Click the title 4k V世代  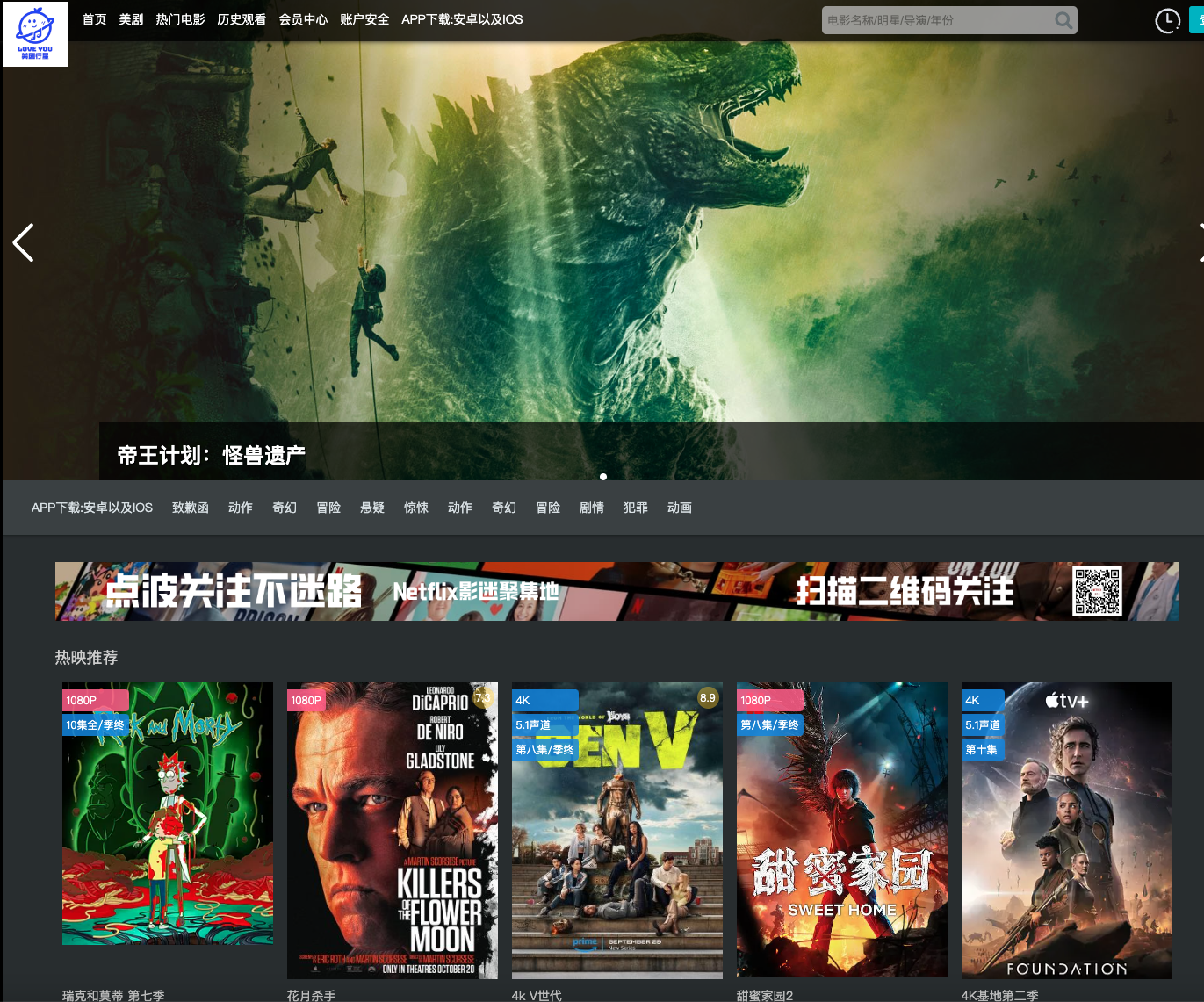(537, 995)
